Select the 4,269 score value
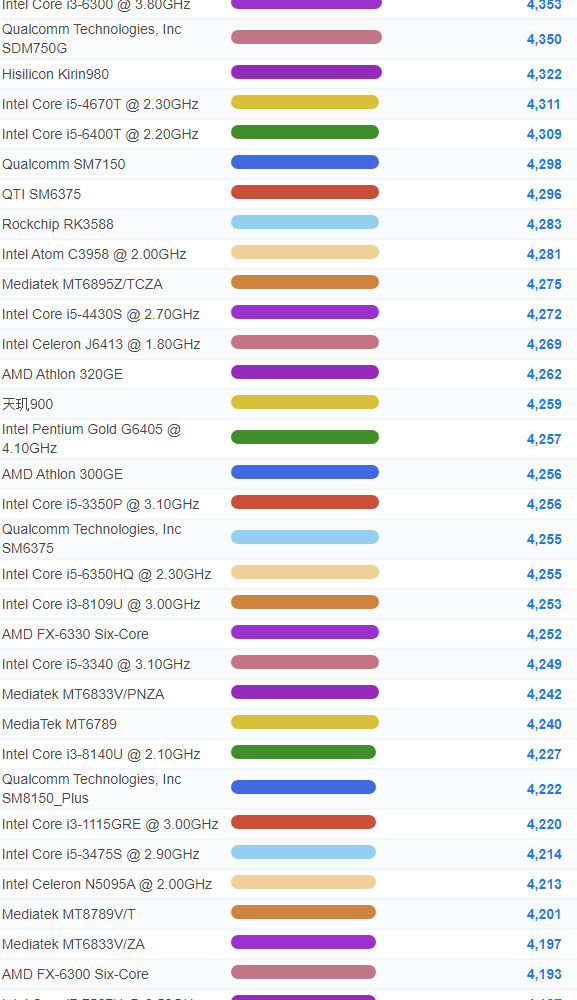This screenshot has height=1000, width=577. (x=544, y=344)
